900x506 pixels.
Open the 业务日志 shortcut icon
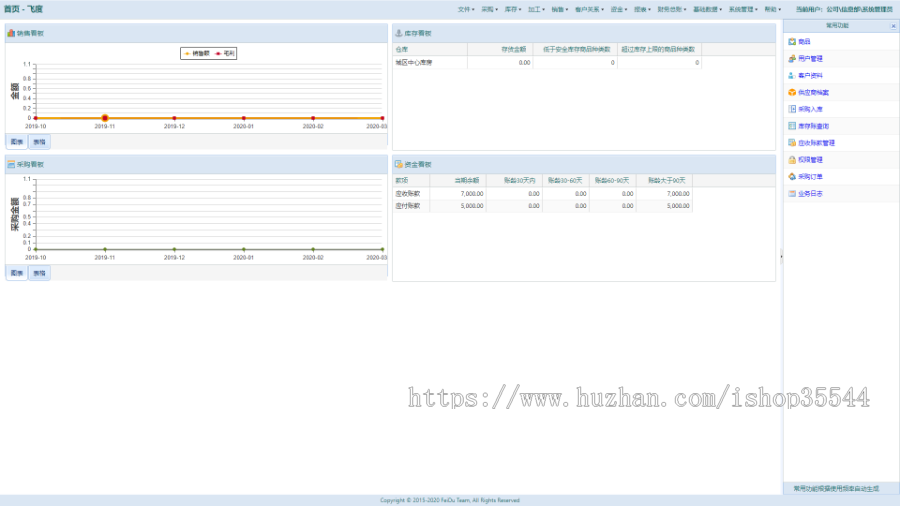point(792,194)
